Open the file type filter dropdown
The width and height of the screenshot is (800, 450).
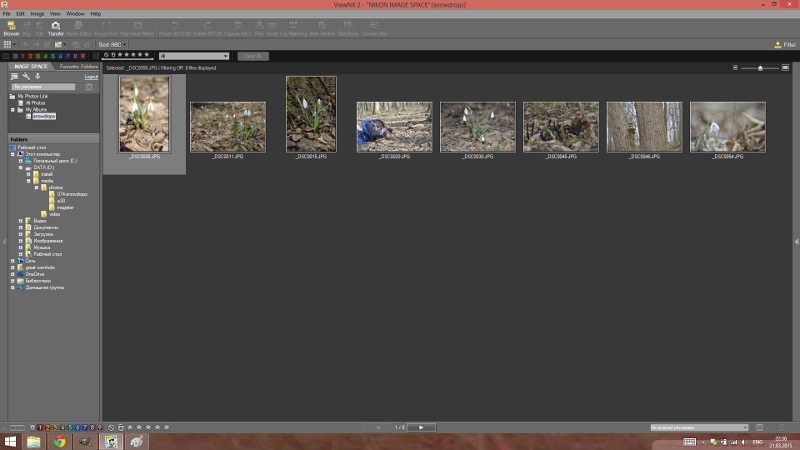(x=194, y=56)
